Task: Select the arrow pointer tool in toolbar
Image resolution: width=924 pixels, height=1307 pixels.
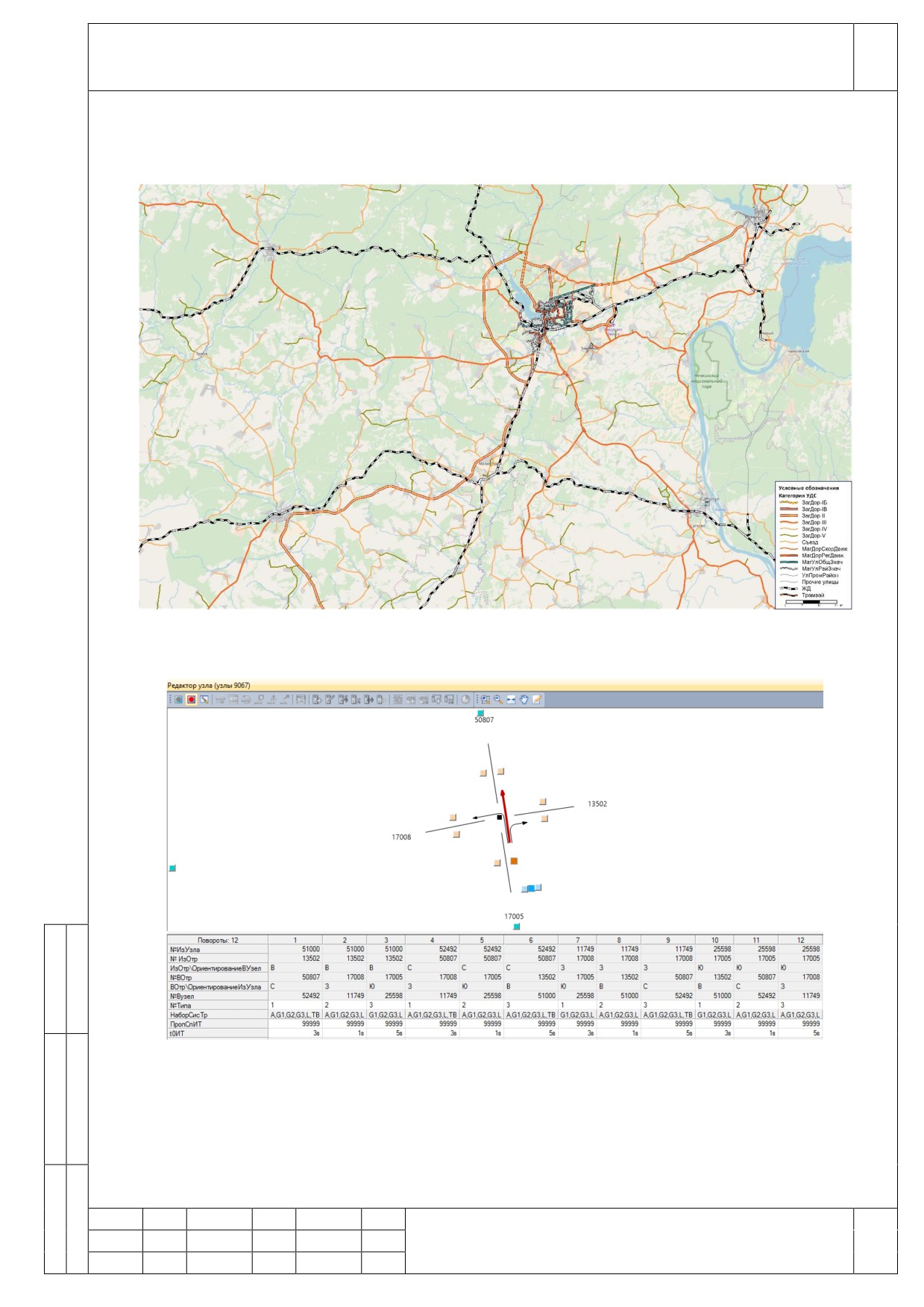Action: [x=204, y=699]
